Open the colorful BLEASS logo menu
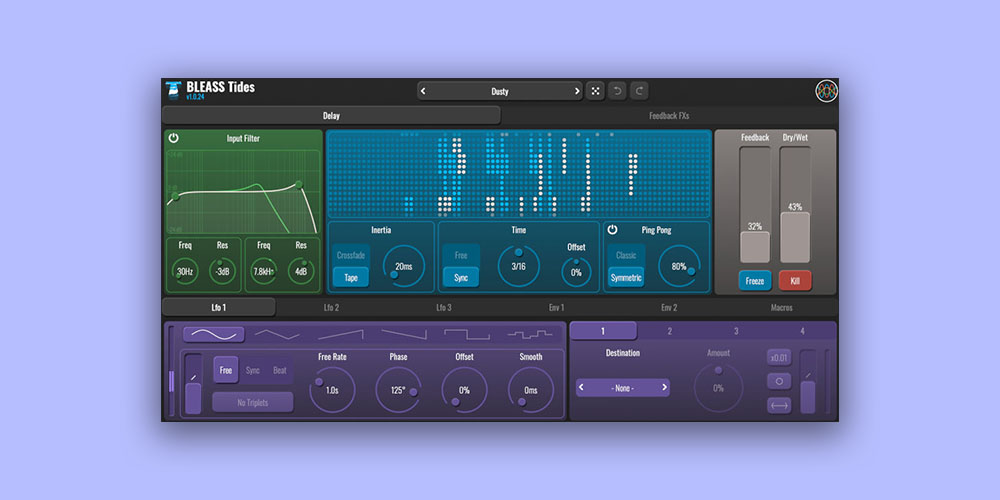 pyautogui.click(x=826, y=91)
